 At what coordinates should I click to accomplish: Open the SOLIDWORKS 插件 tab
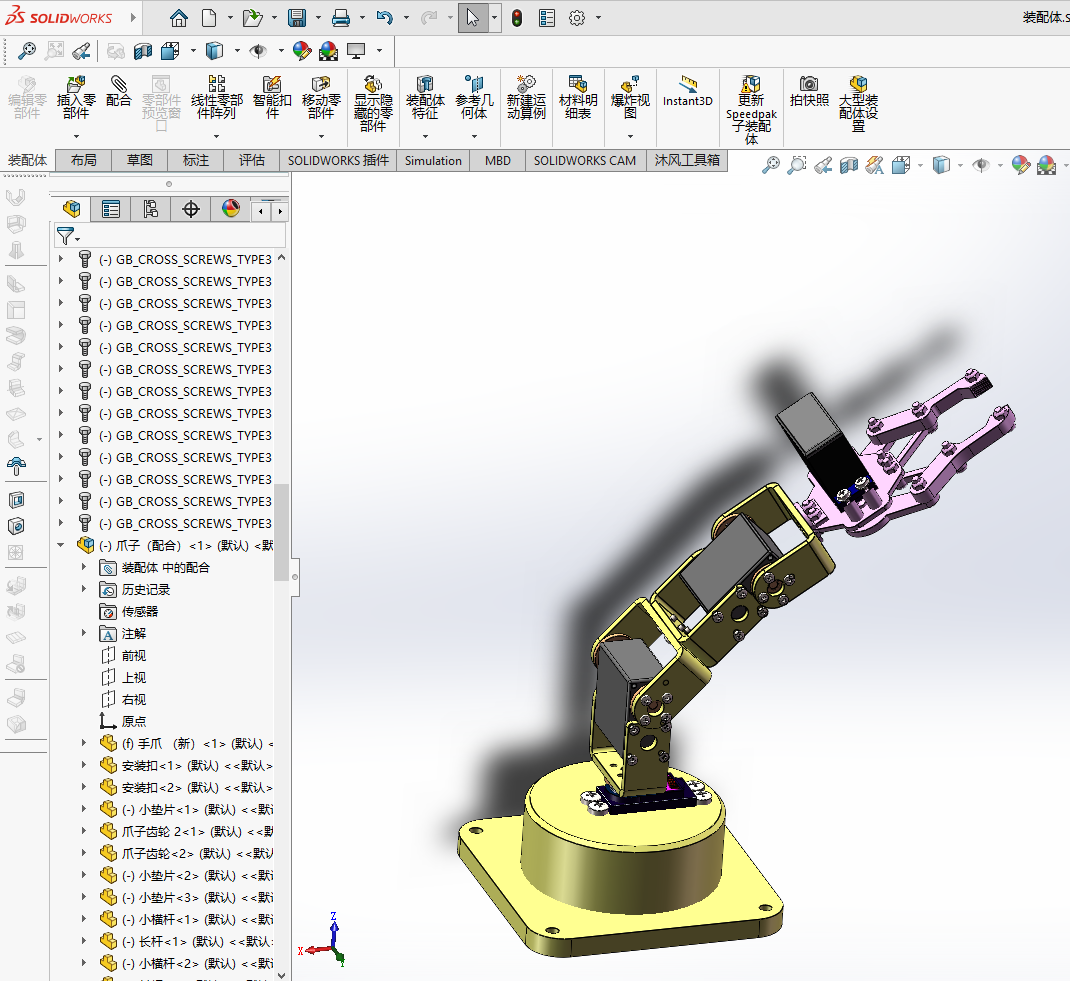point(338,160)
